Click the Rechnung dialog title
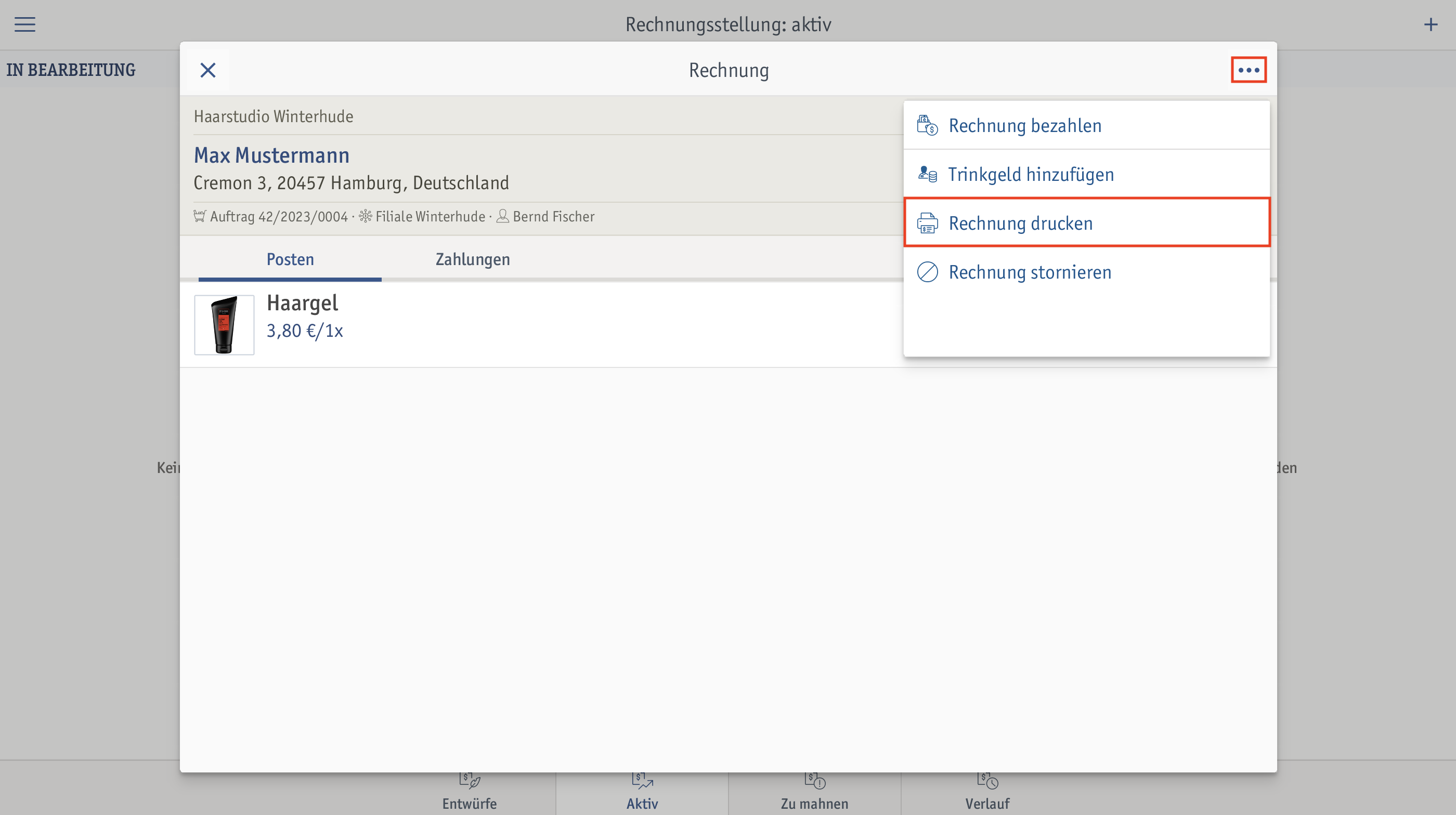The width and height of the screenshot is (1456, 815). click(729, 70)
